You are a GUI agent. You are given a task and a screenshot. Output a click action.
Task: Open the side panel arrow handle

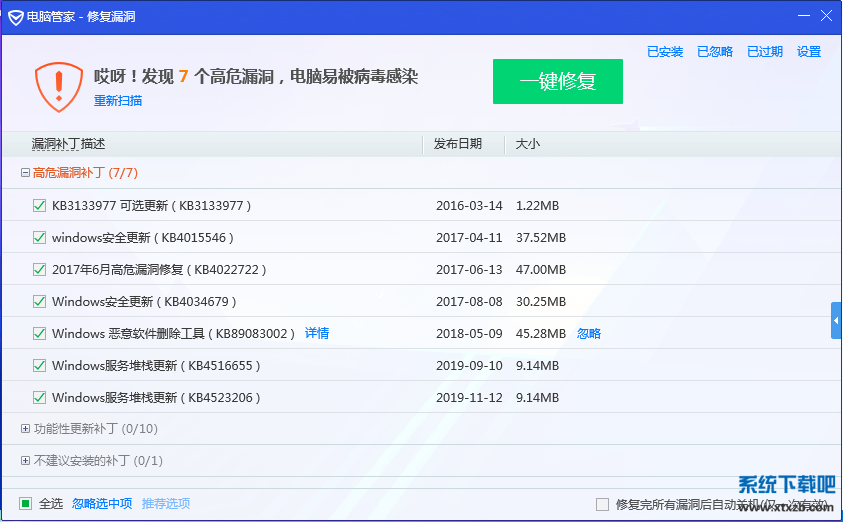coord(836,320)
